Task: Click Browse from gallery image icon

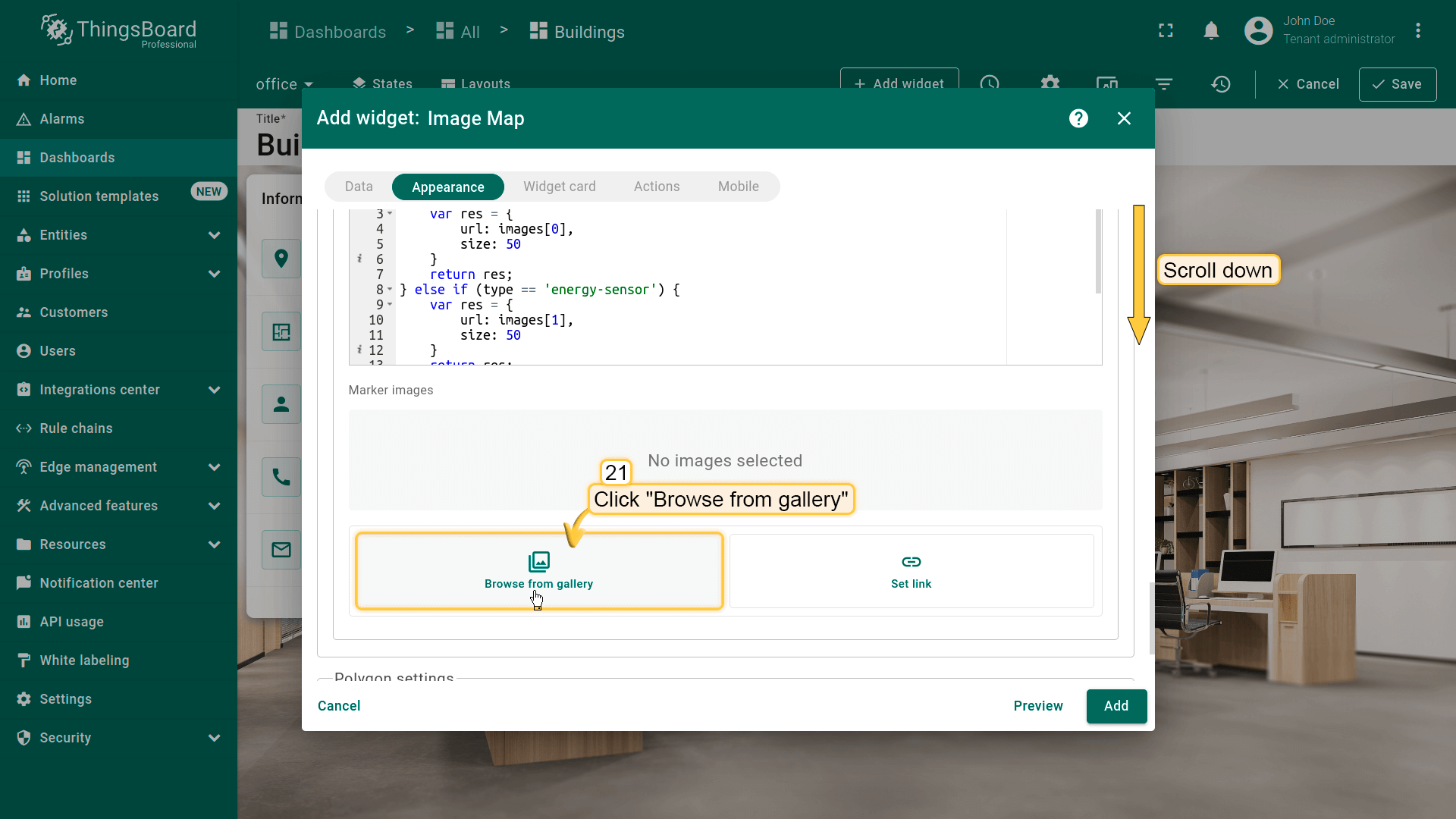Action: 538,562
